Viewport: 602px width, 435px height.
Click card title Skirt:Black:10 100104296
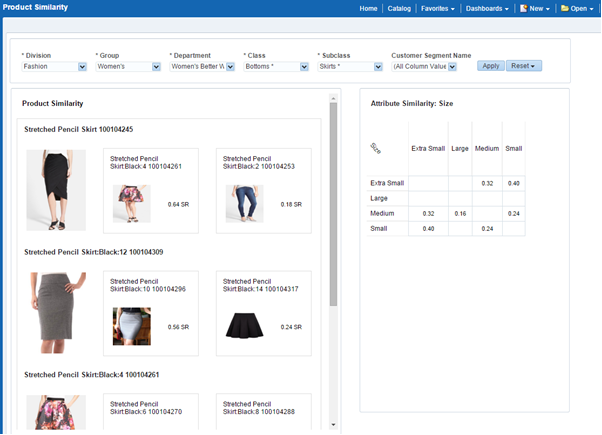(x=148, y=285)
